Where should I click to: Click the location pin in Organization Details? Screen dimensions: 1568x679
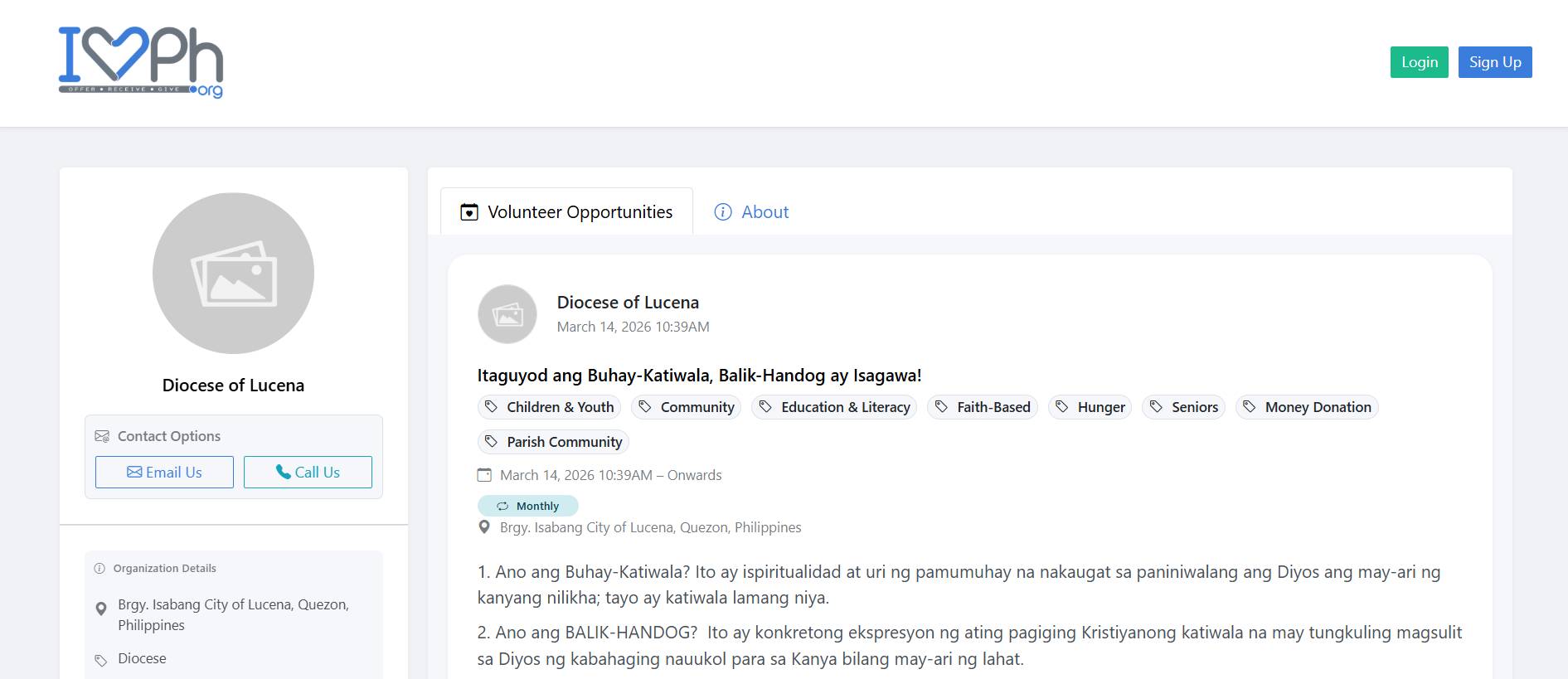tap(101, 609)
